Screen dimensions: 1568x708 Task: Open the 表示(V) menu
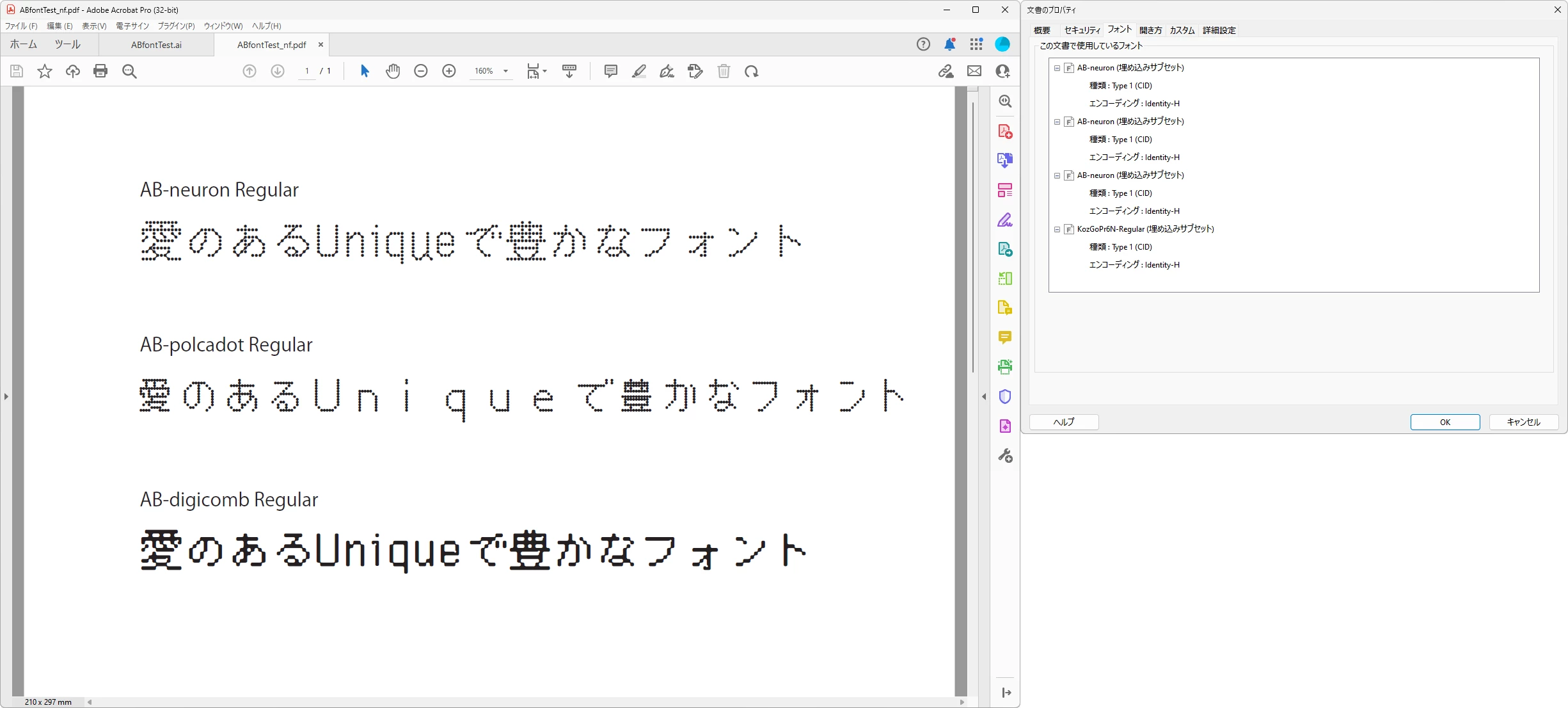94,26
